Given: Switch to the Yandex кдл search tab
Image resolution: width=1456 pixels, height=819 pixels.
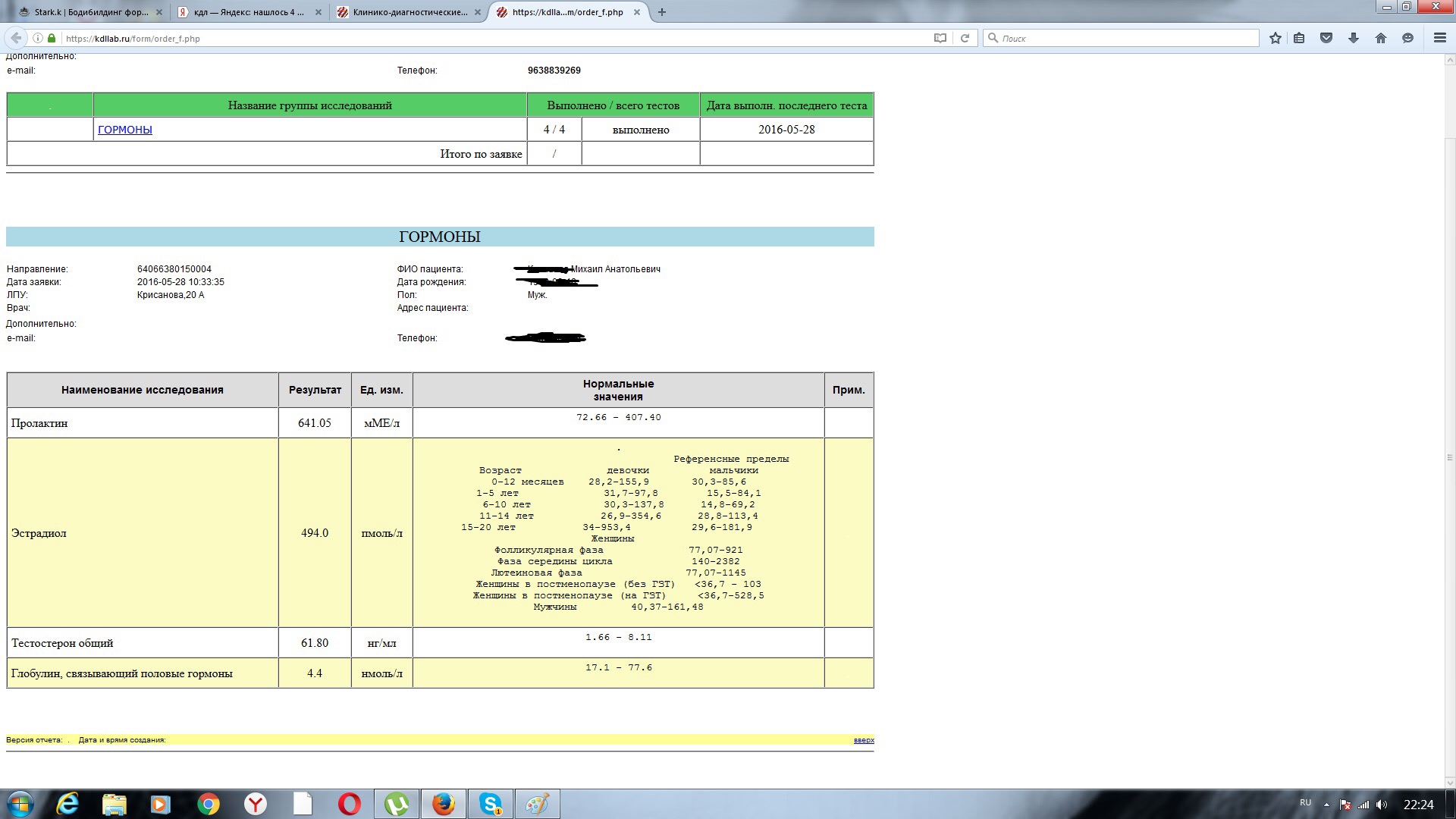Looking at the screenshot, I should click(x=248, y=12).
